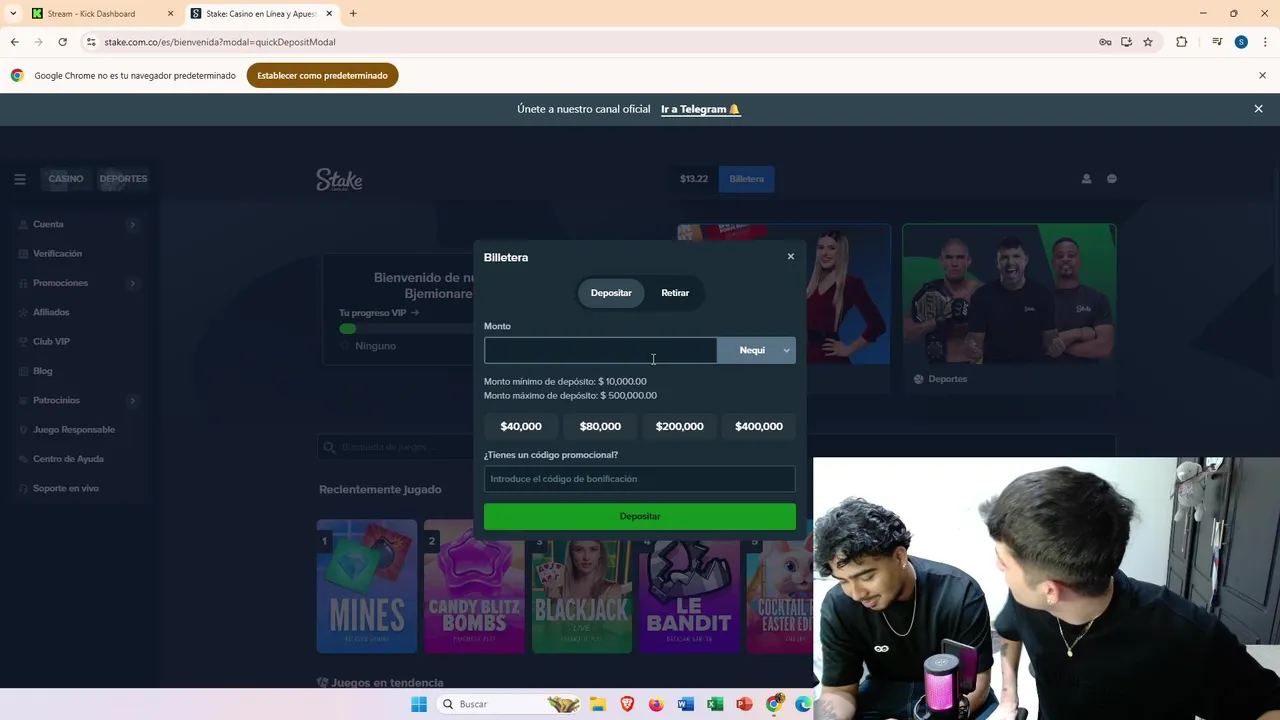Select the CASINO tab
This screenshot has height=720, width=1280.
(66, 179)
